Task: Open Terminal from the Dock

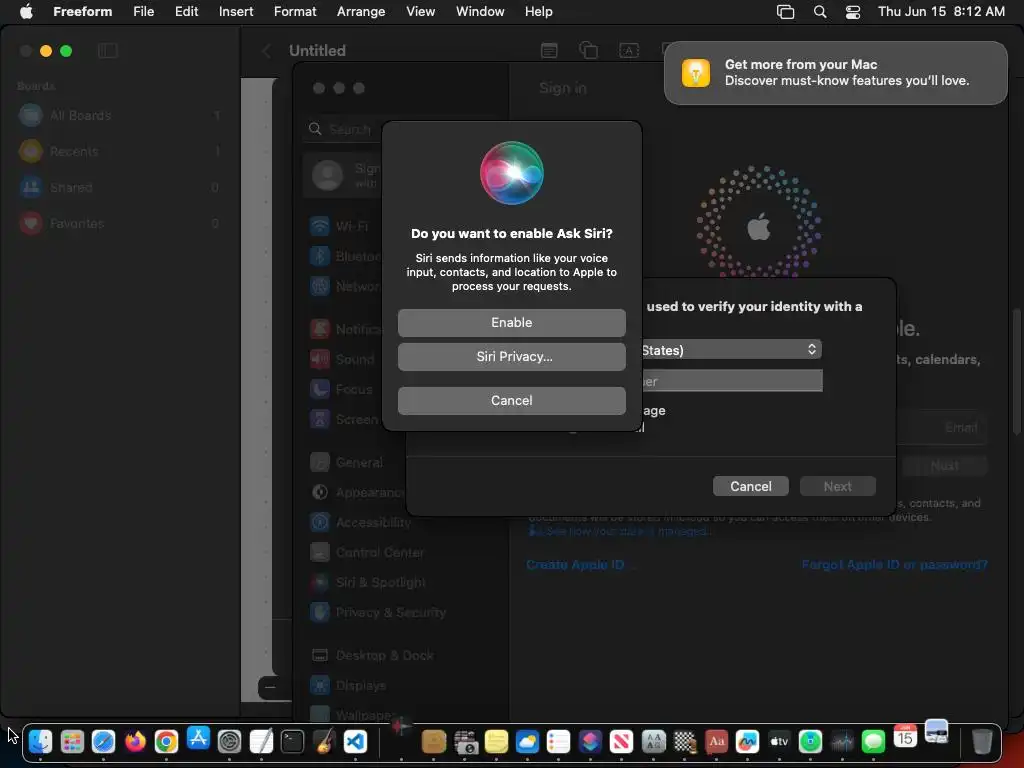Action: (x=293, y=741)
